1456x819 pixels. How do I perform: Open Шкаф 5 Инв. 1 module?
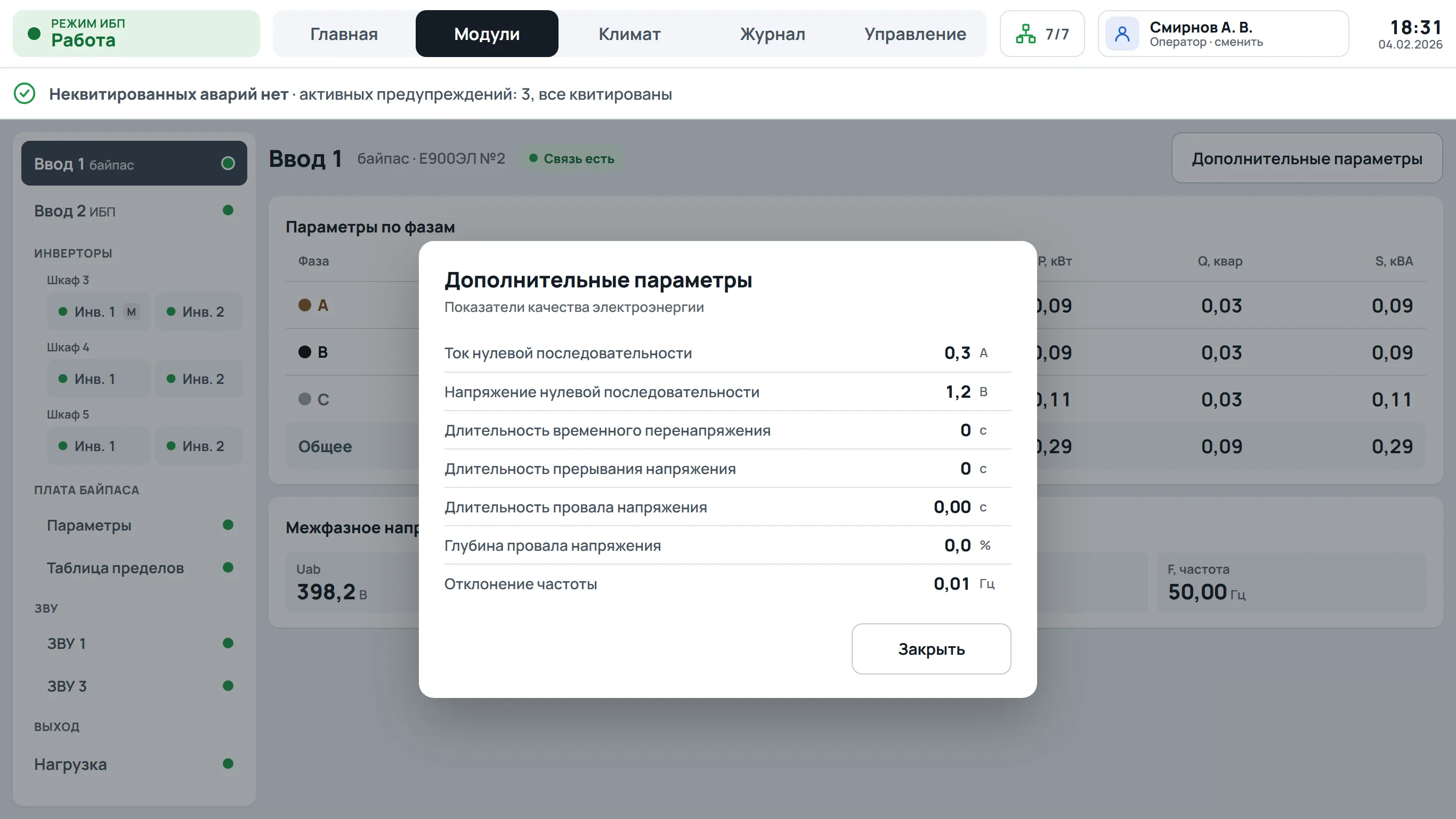99,446
